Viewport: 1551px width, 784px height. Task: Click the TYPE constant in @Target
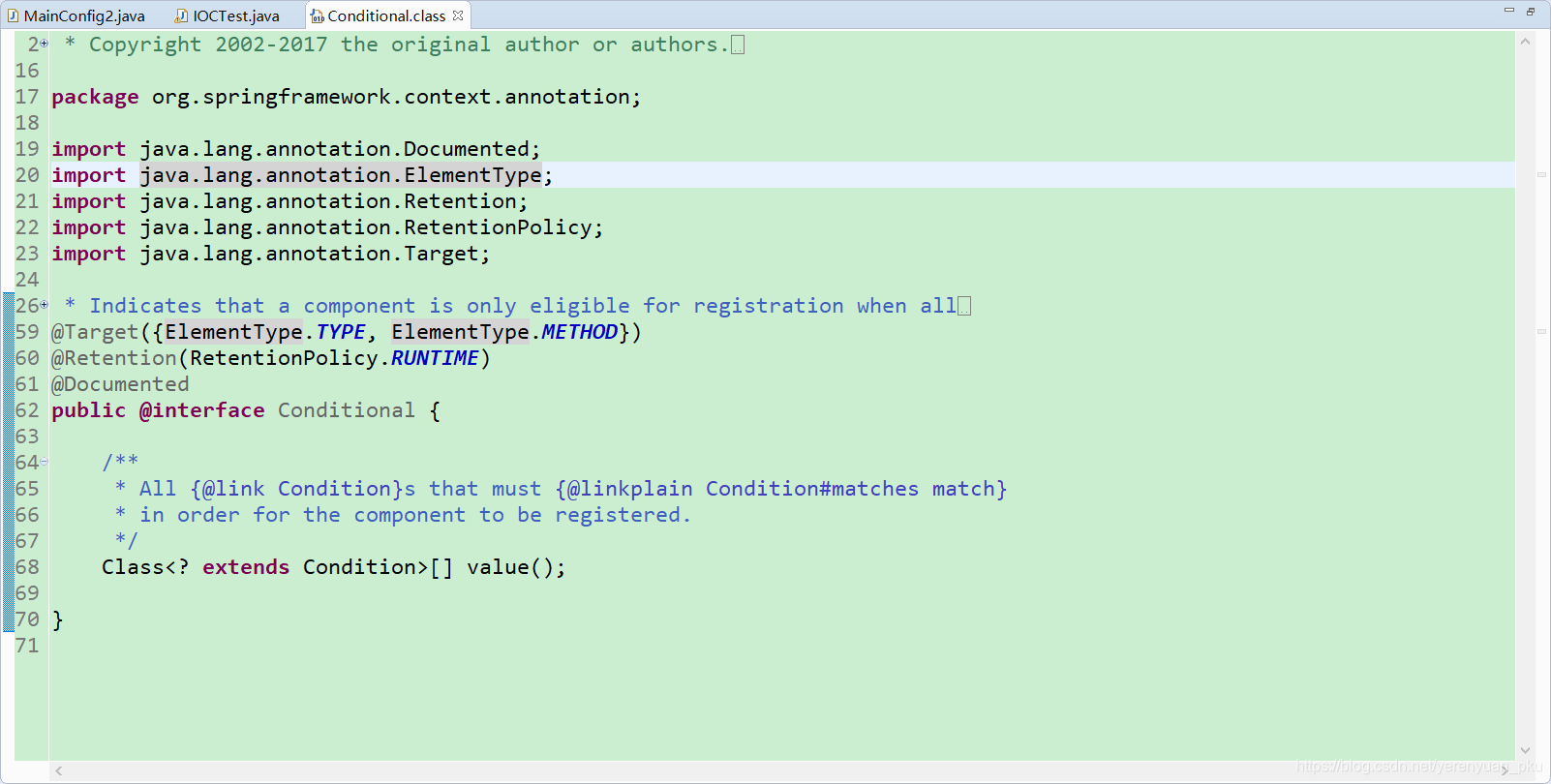(x=341, y=332)
